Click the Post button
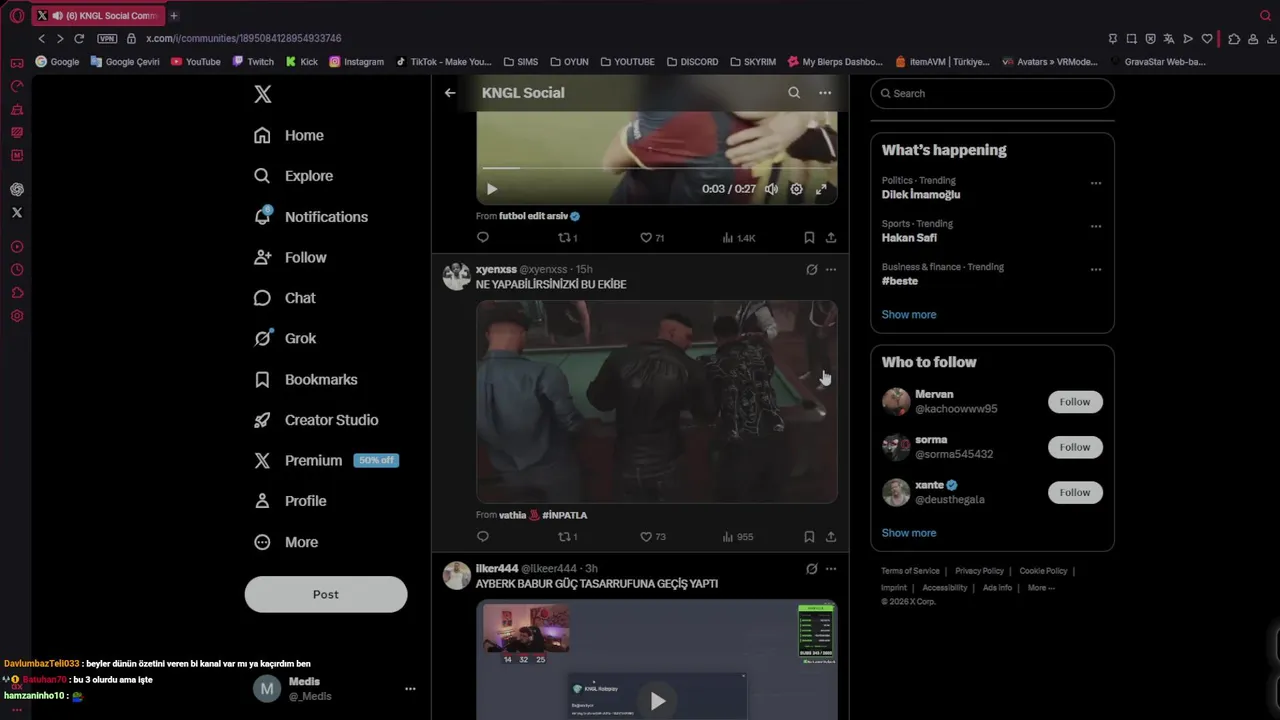The height and width of the screenshot is (720, 1280). pyautogui.click(x=326, y=594)
